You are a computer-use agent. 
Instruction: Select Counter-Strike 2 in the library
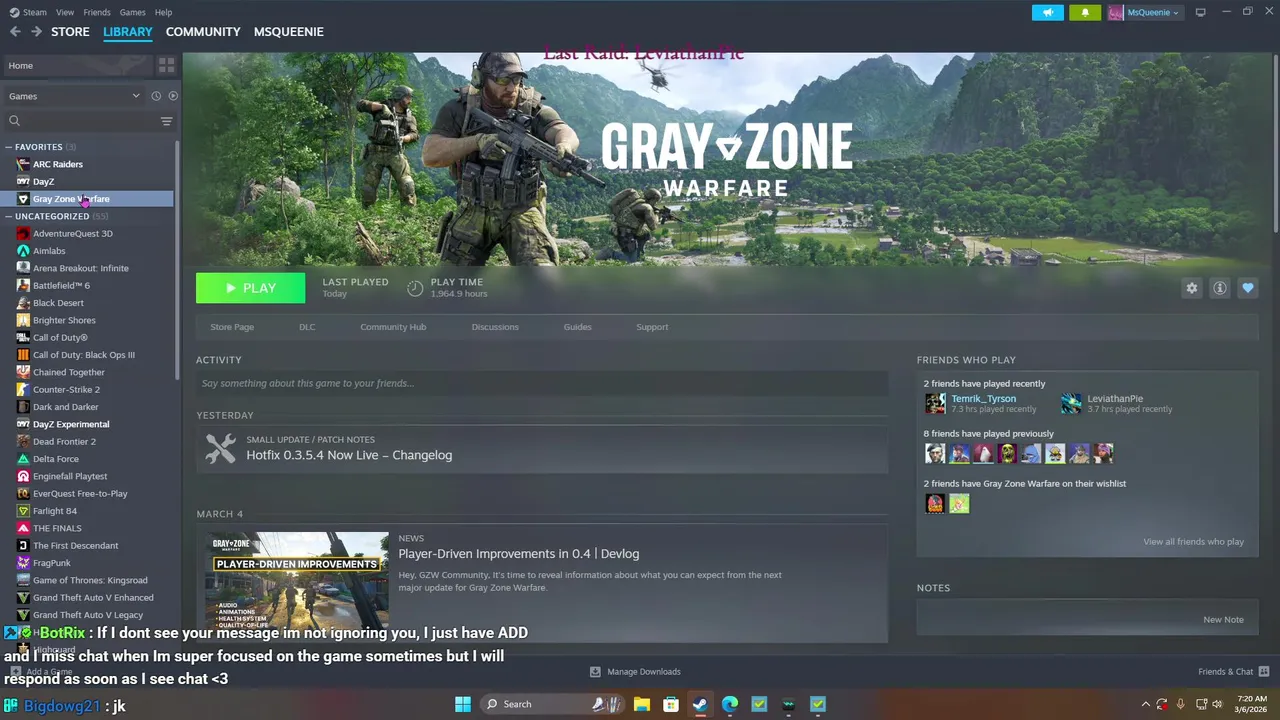pyautogui.click(x=66, y=390)
